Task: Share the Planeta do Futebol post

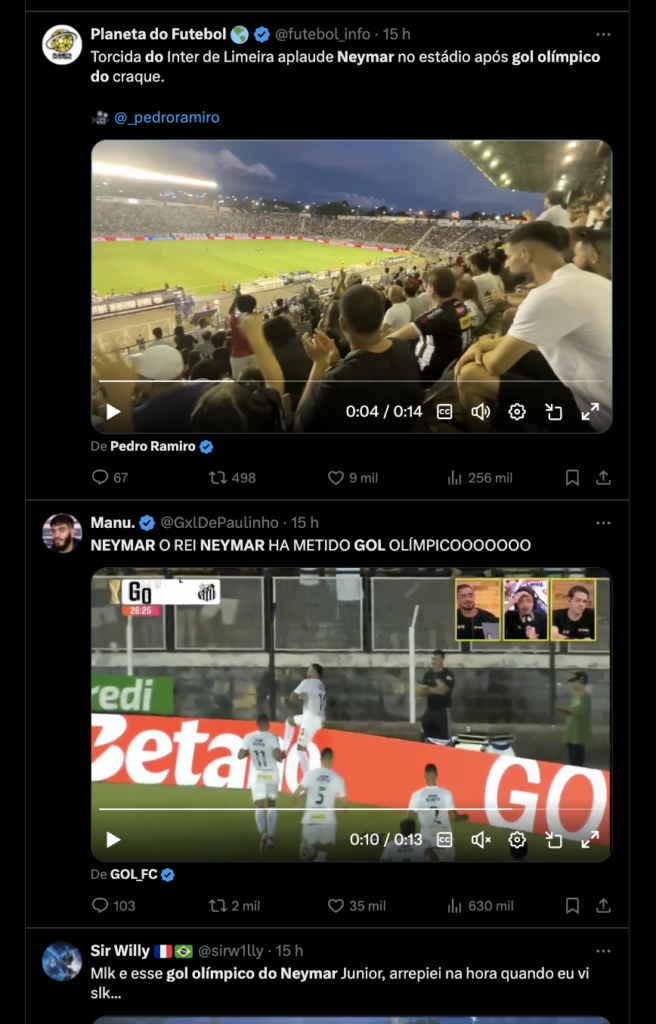Action: [603, 478]
